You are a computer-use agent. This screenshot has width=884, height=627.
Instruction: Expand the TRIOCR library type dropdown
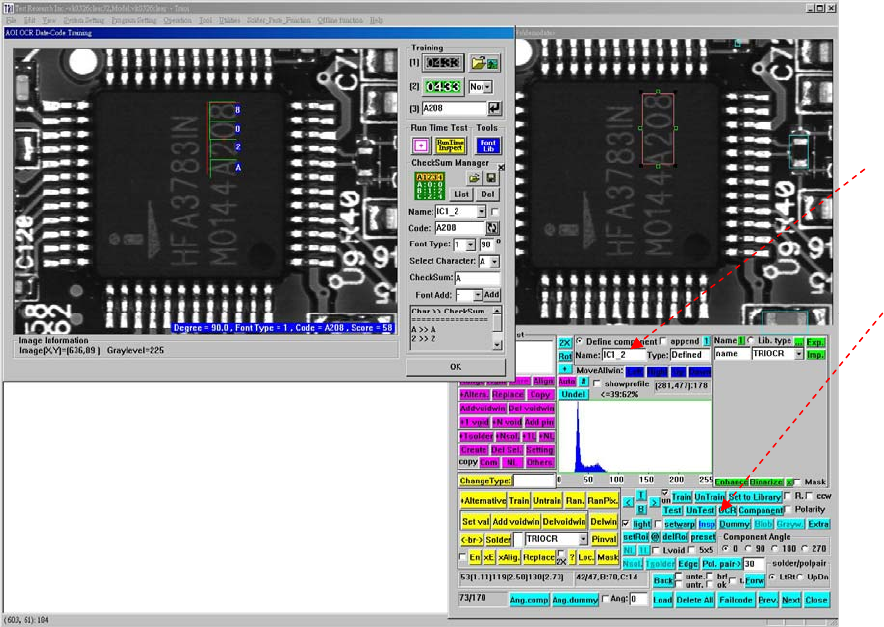[799, 354]
